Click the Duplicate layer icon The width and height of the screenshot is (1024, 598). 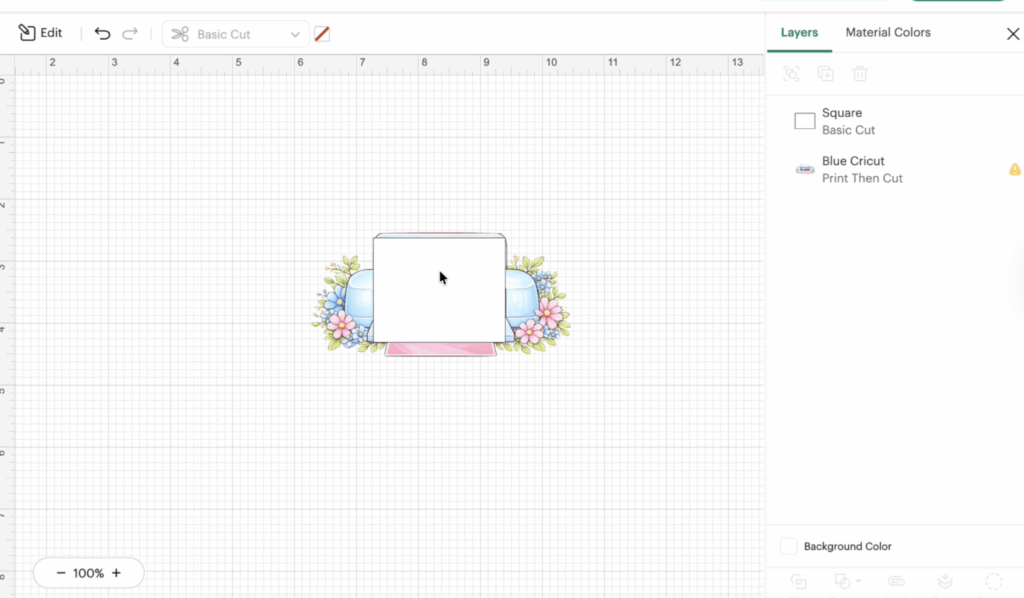pos(825,73)
